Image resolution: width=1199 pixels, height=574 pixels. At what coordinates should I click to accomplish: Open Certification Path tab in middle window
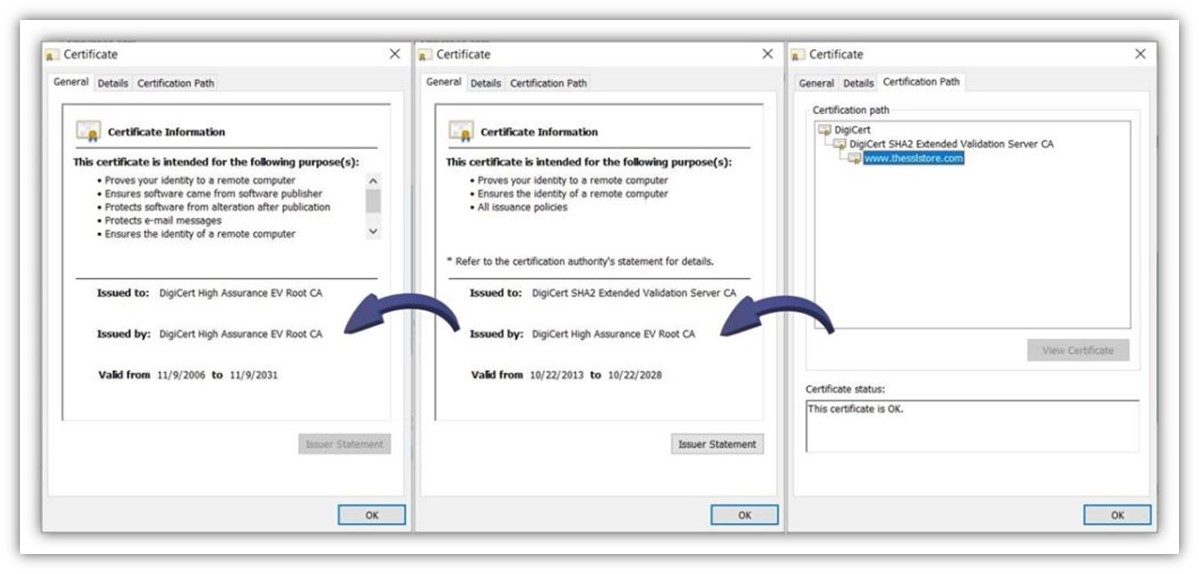tap(548, 83)
